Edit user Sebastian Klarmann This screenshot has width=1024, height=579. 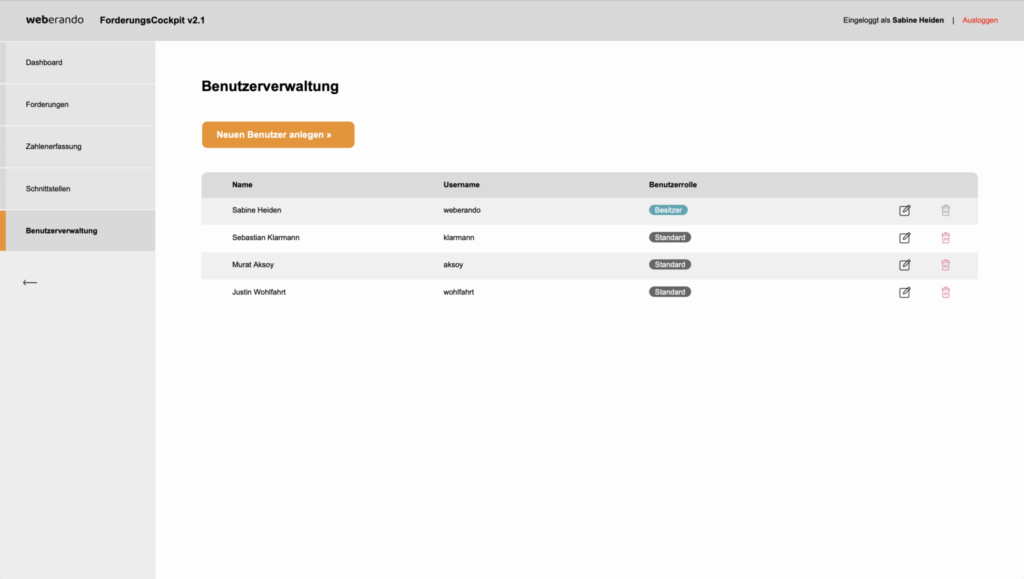(905, 238)
